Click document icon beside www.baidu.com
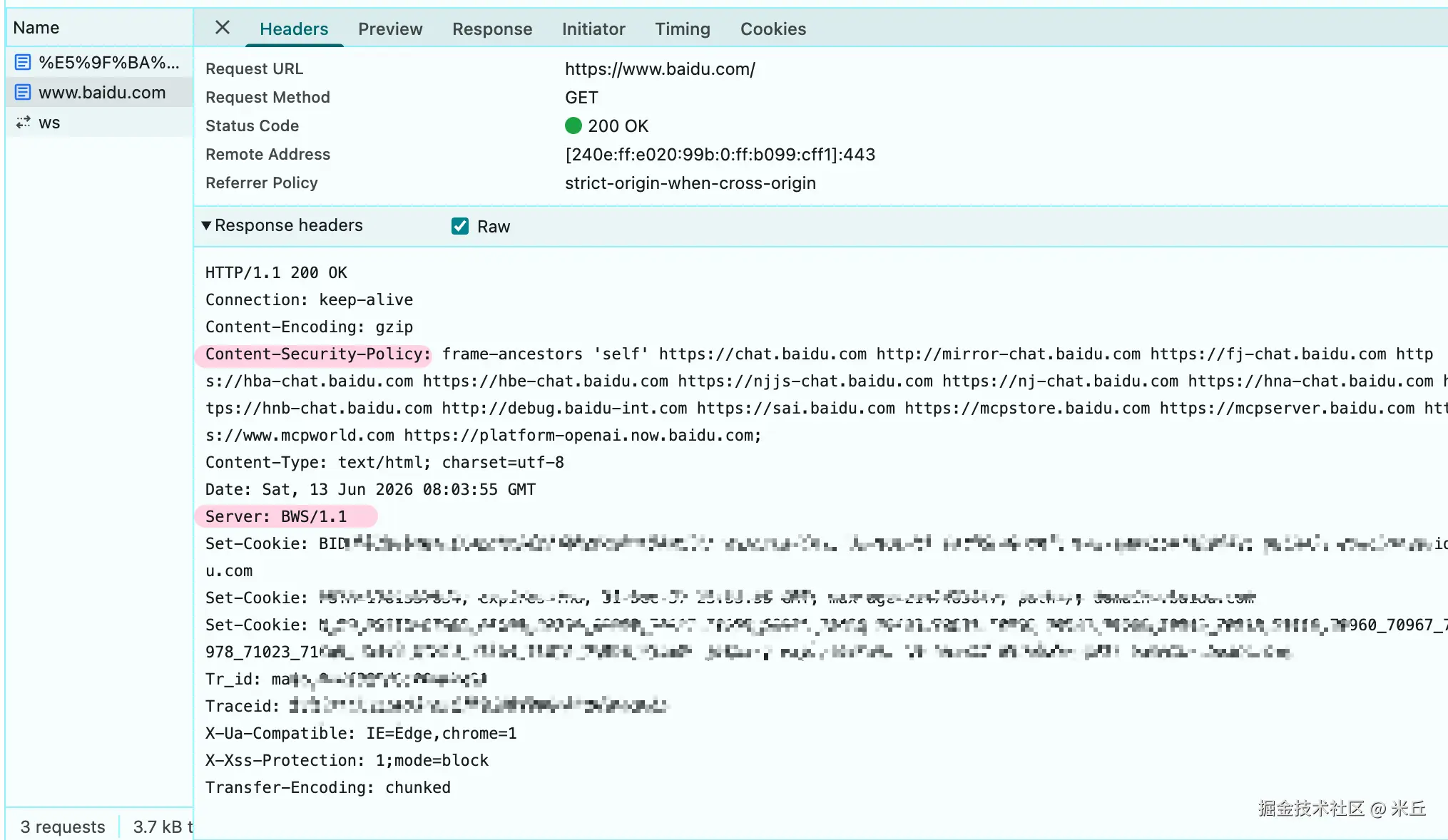Screen dimensions: 1448x840 pyautogui.click(x=23, y=93)
